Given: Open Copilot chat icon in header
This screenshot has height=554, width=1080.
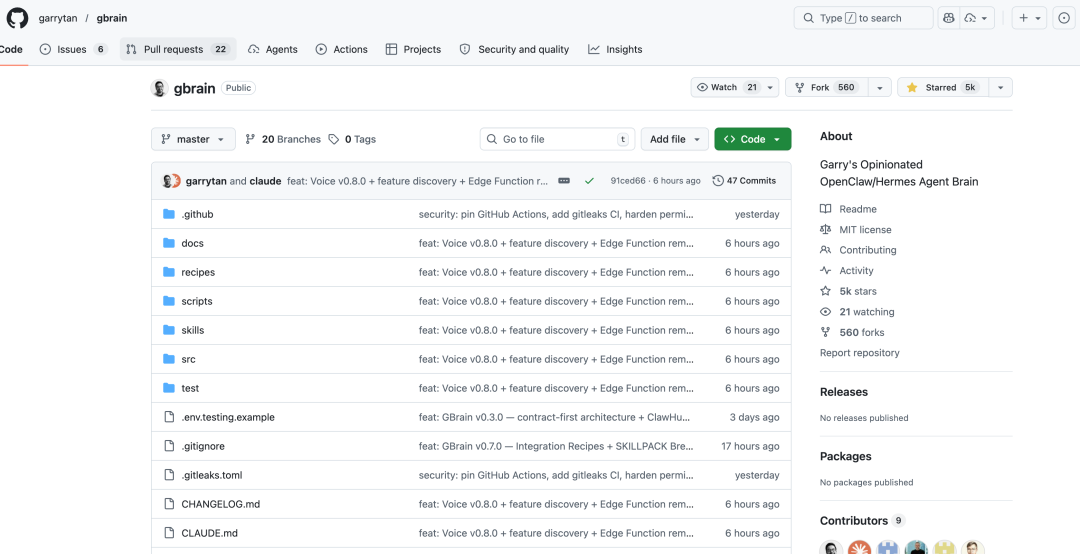Looking at the screenshot, I should 949,18.
